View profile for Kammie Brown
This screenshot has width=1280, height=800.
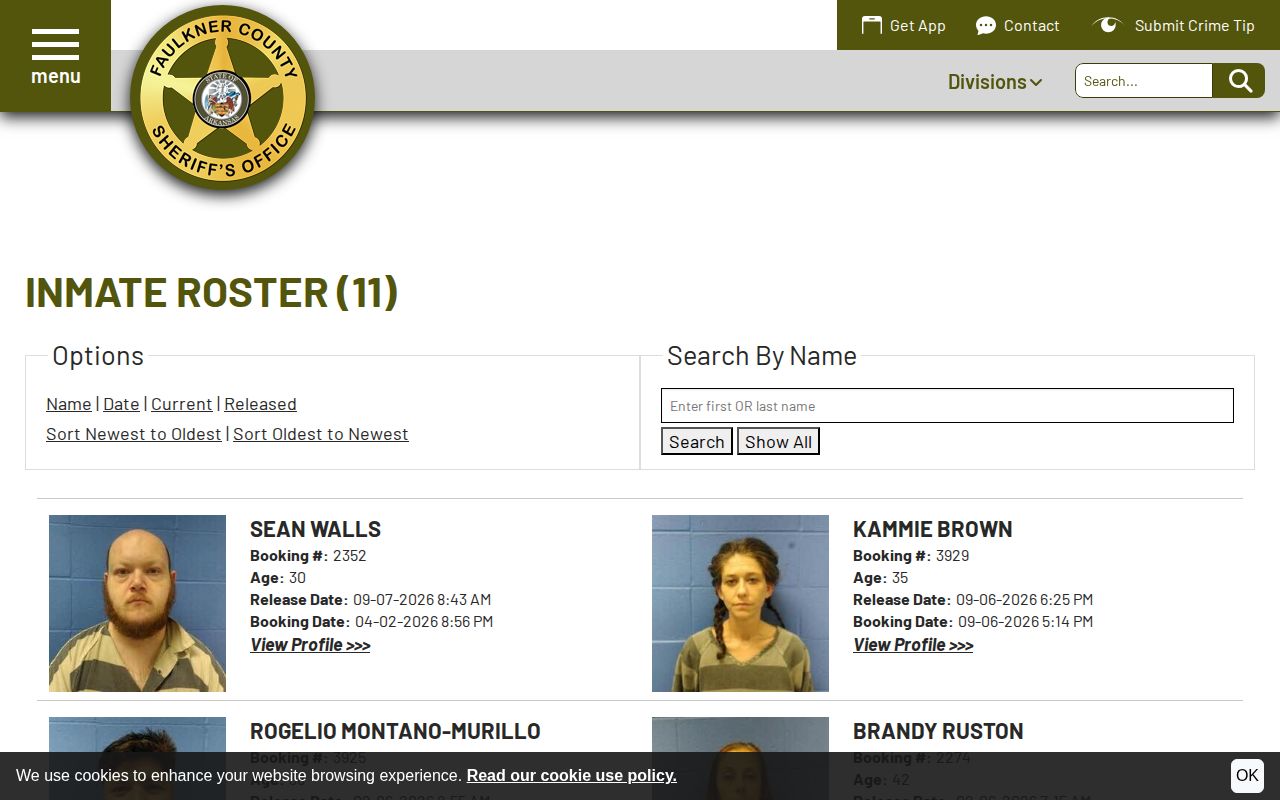(x=913, y=645)
